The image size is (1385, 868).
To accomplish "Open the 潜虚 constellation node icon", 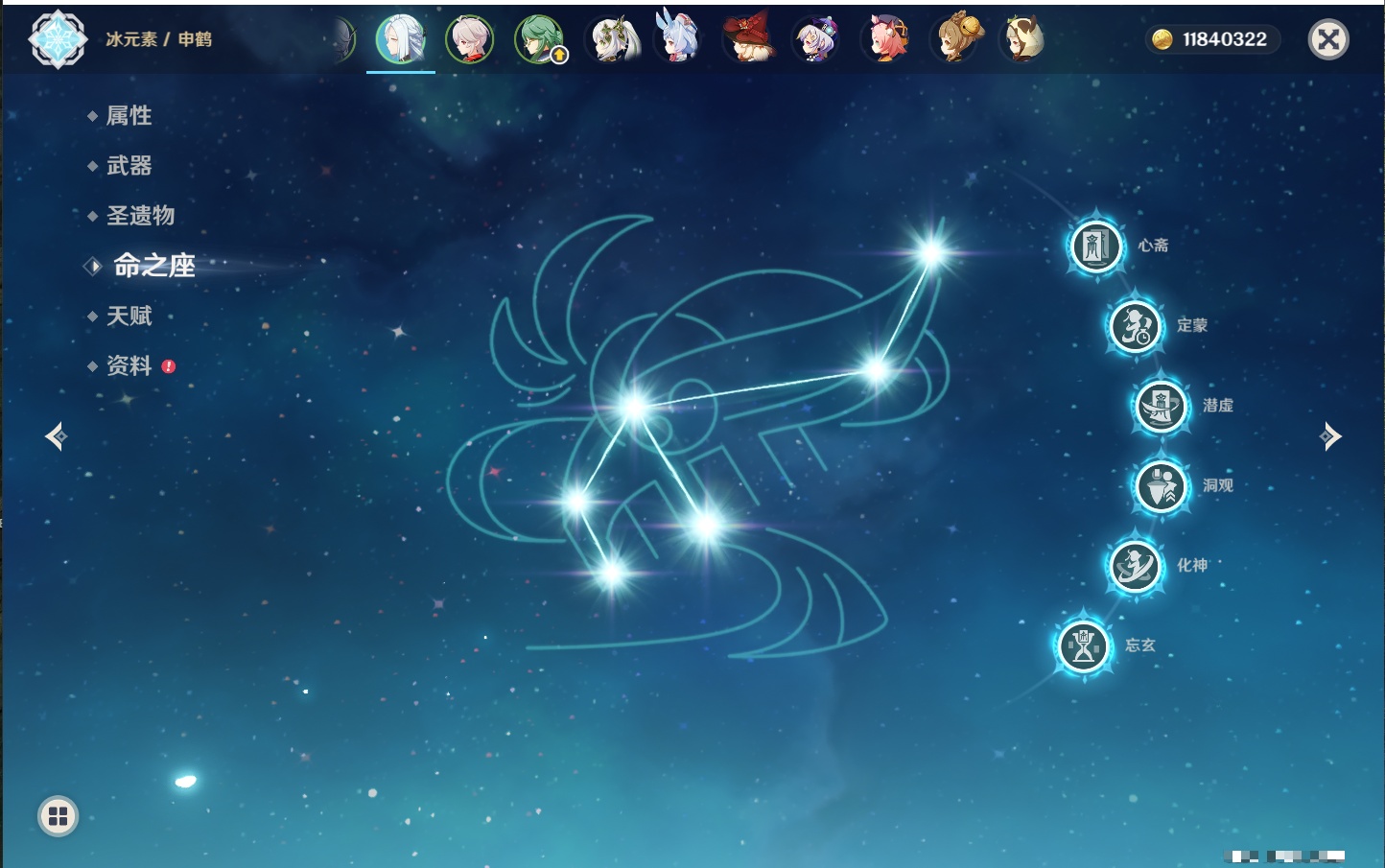I will 1162,407.
